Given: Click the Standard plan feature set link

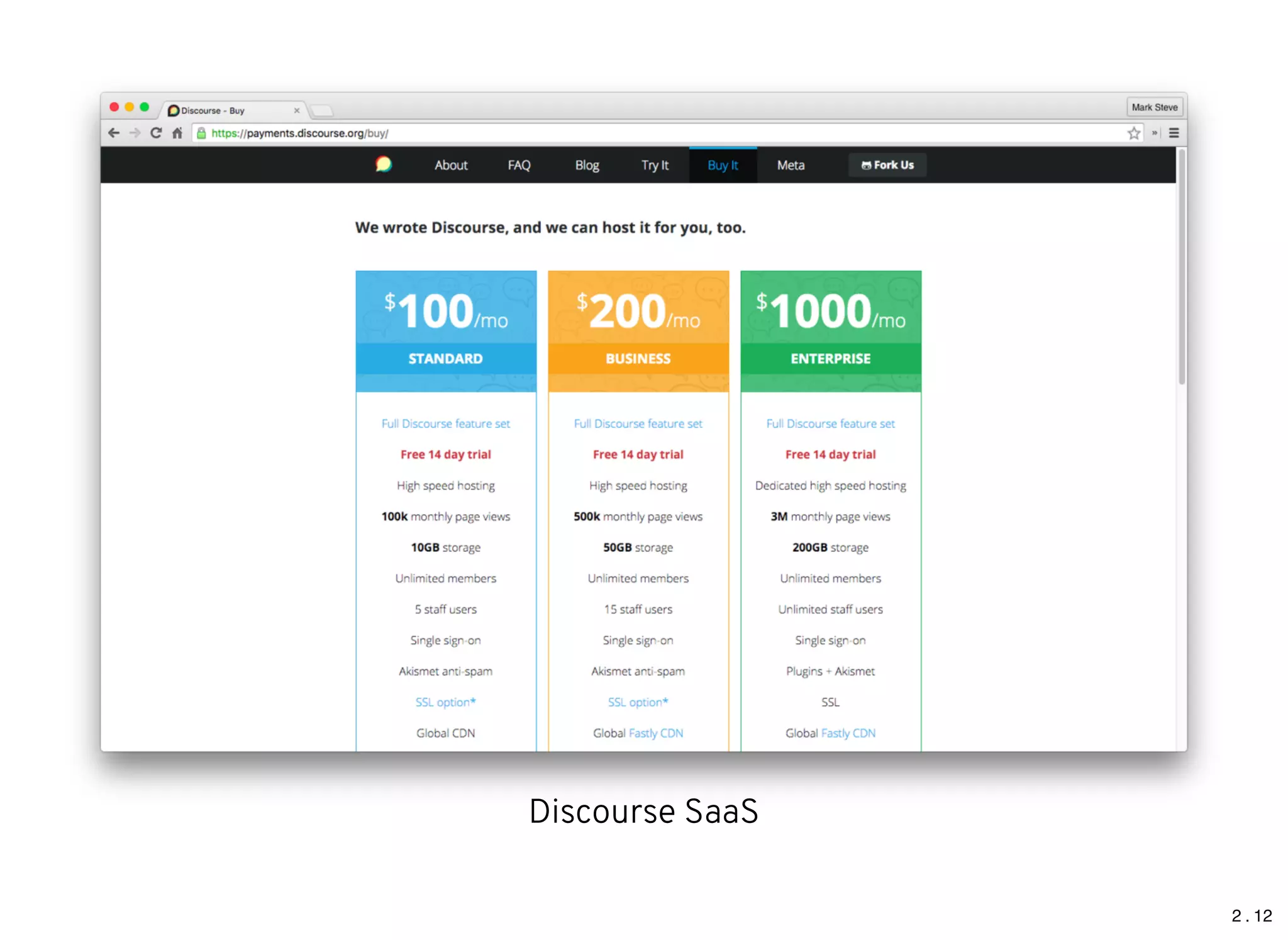Looking at the screenshot, I should [446, 423].
